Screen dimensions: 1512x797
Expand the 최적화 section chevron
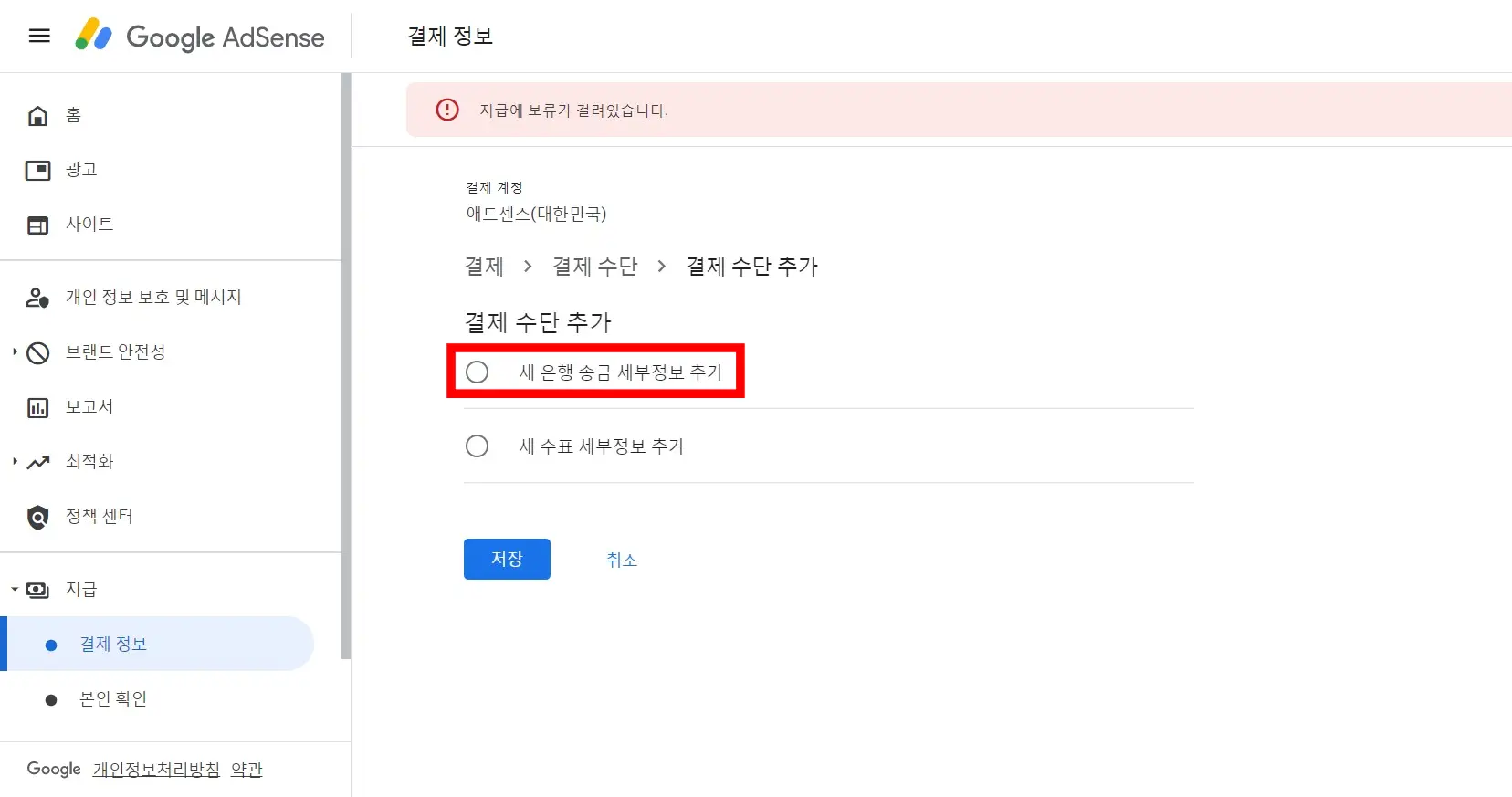pos(13,462)
